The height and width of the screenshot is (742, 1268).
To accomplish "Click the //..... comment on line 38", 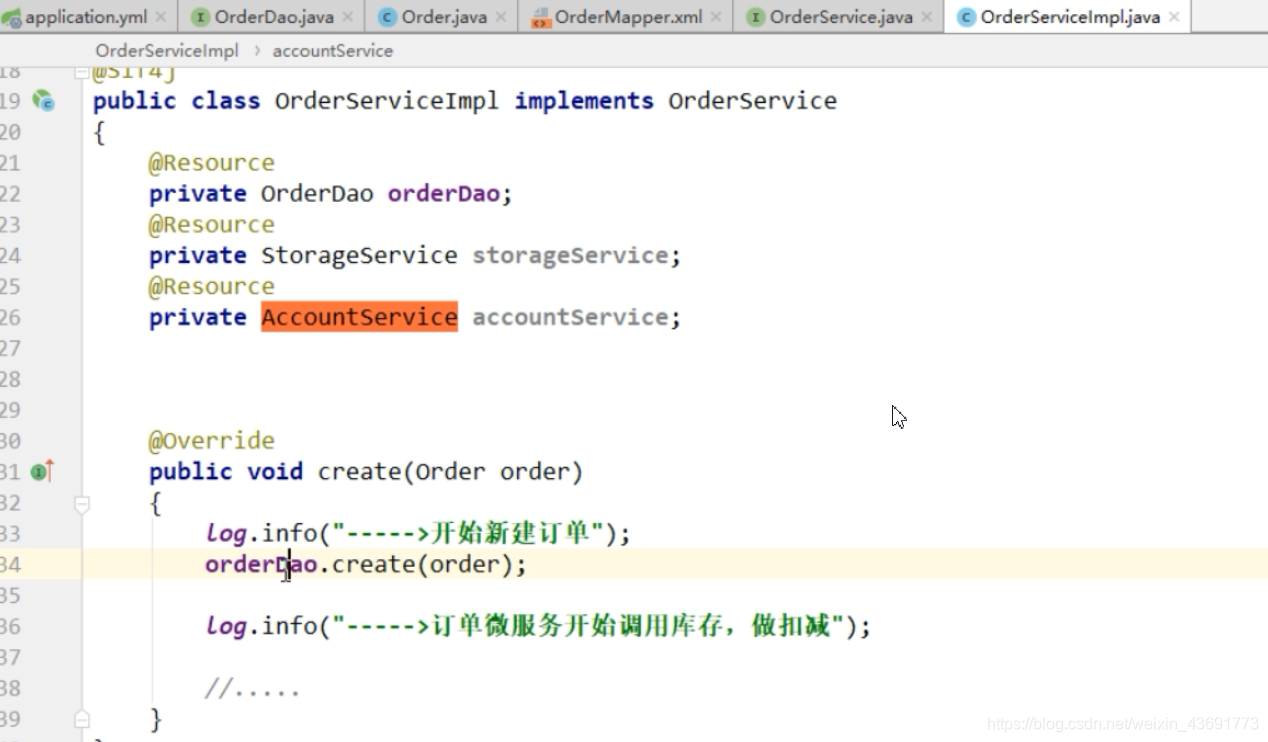I will click(252, 688).
